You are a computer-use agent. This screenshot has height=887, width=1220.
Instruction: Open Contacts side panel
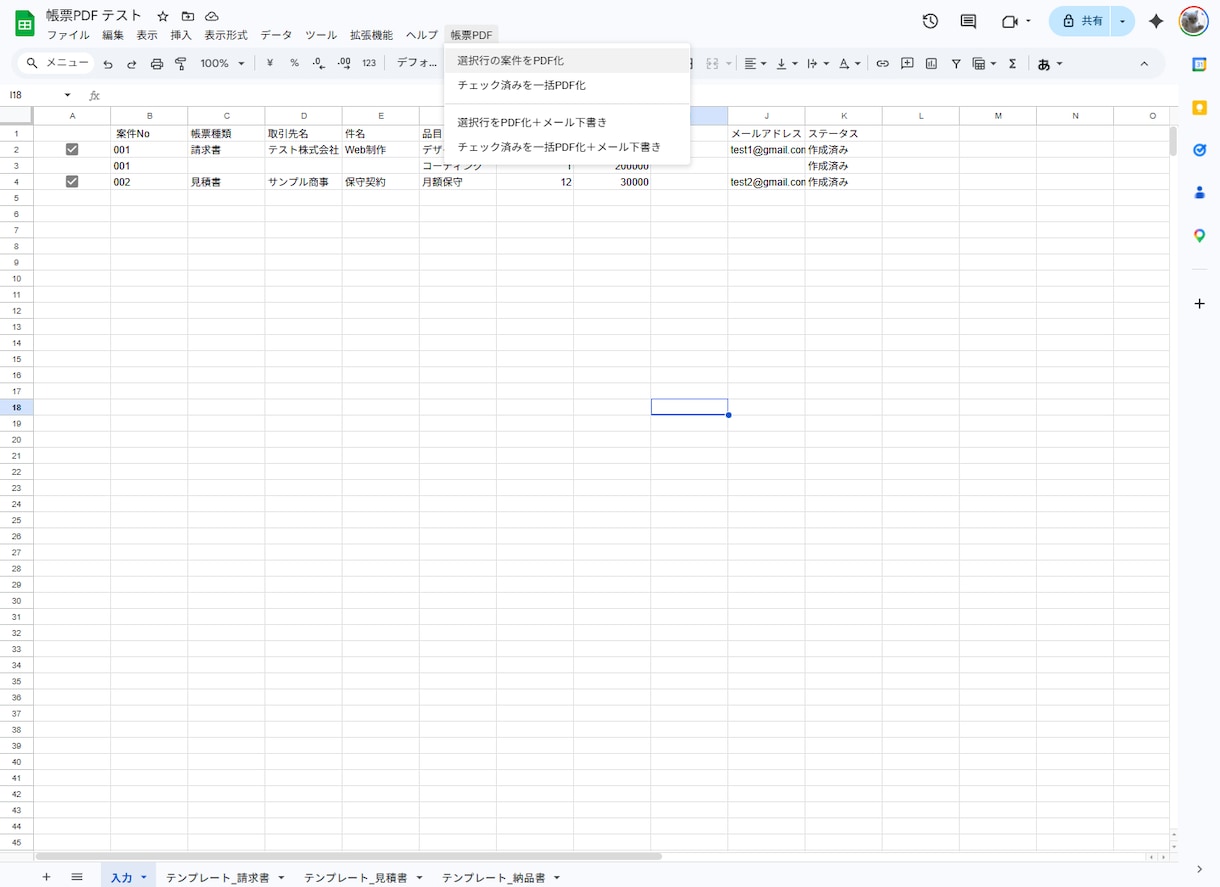pyautogui.click(x=1199, y=193)
